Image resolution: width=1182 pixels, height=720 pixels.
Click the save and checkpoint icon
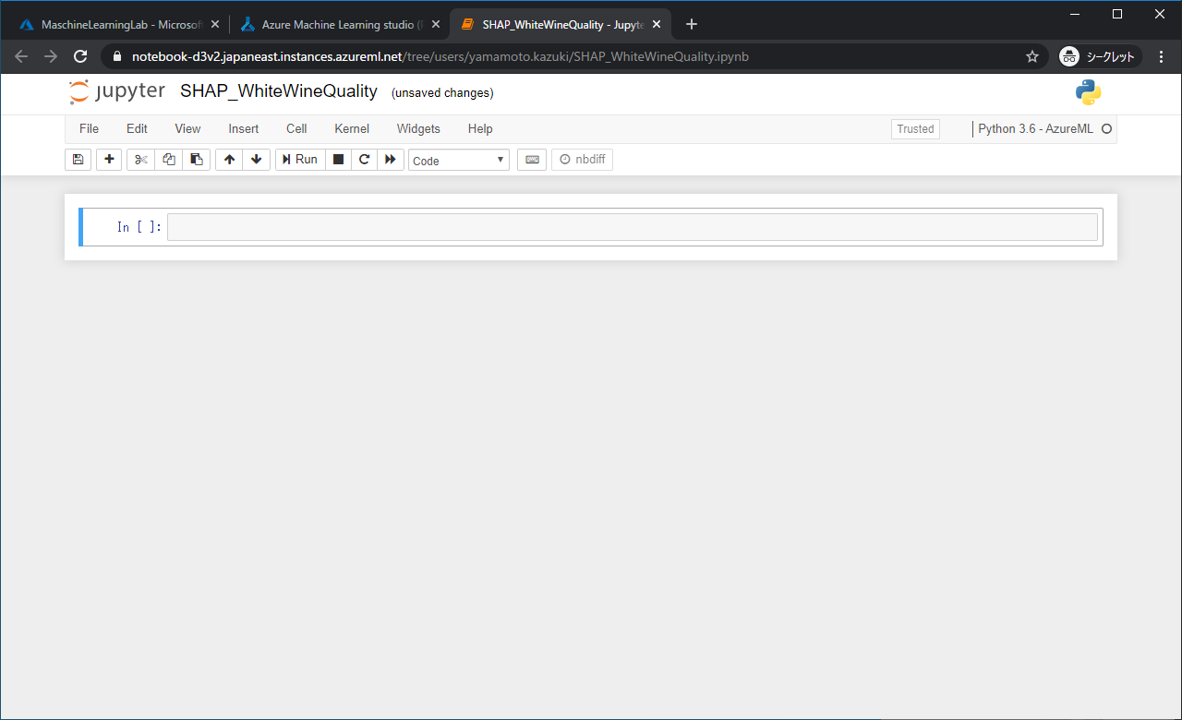point(78,160)
